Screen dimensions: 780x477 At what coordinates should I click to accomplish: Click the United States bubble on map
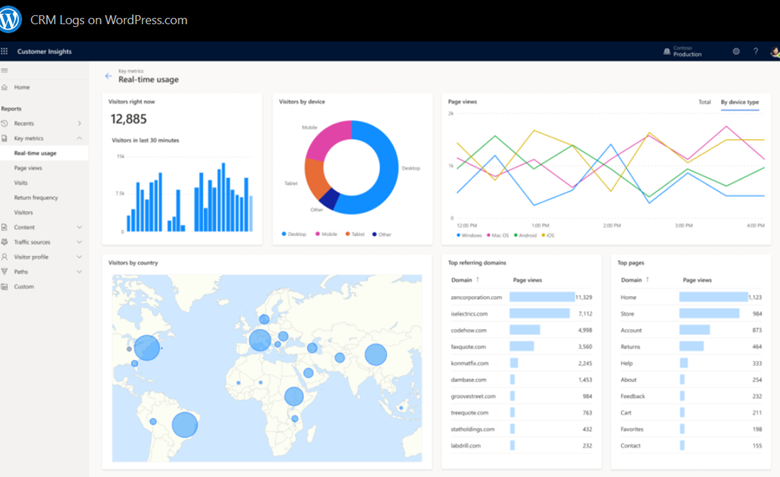pos(147,348)
